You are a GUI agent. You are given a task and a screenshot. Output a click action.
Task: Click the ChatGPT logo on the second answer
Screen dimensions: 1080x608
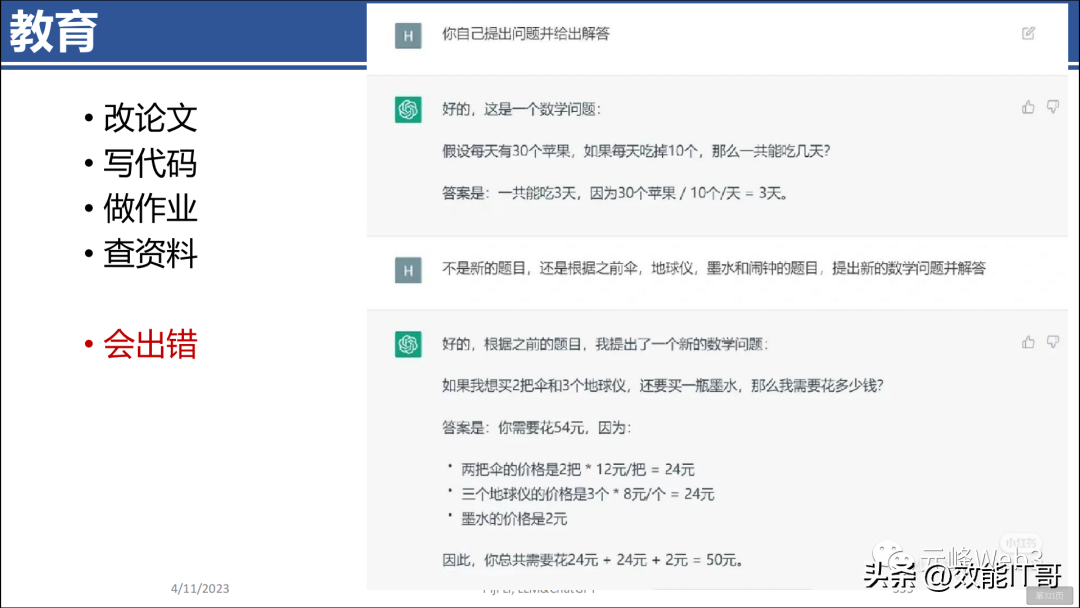[407, 341]
